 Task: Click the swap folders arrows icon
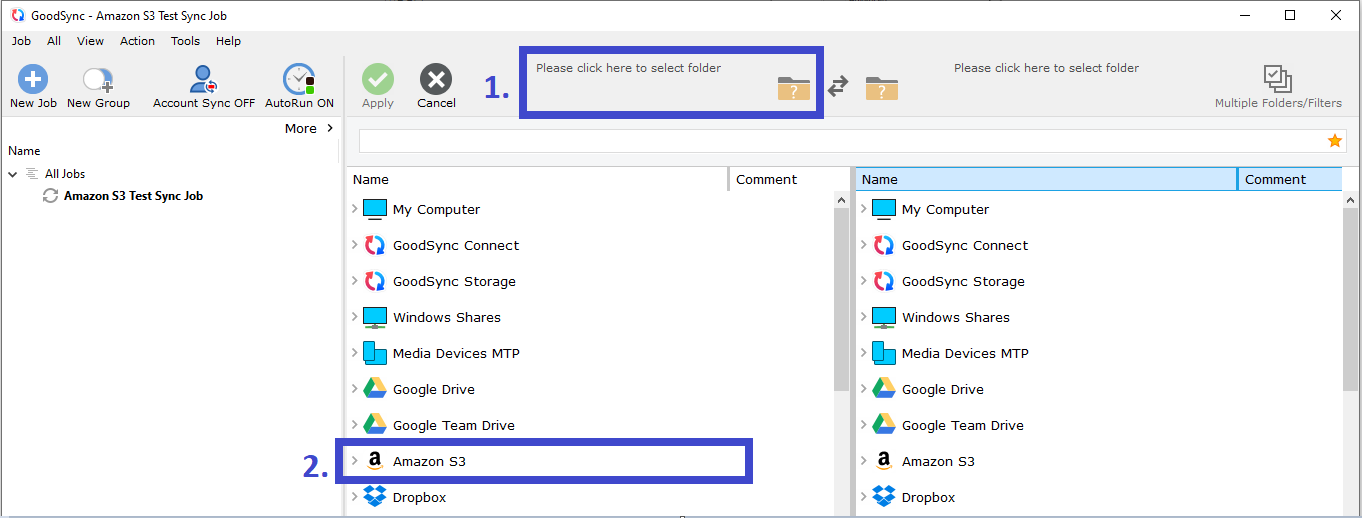(838, 88)
